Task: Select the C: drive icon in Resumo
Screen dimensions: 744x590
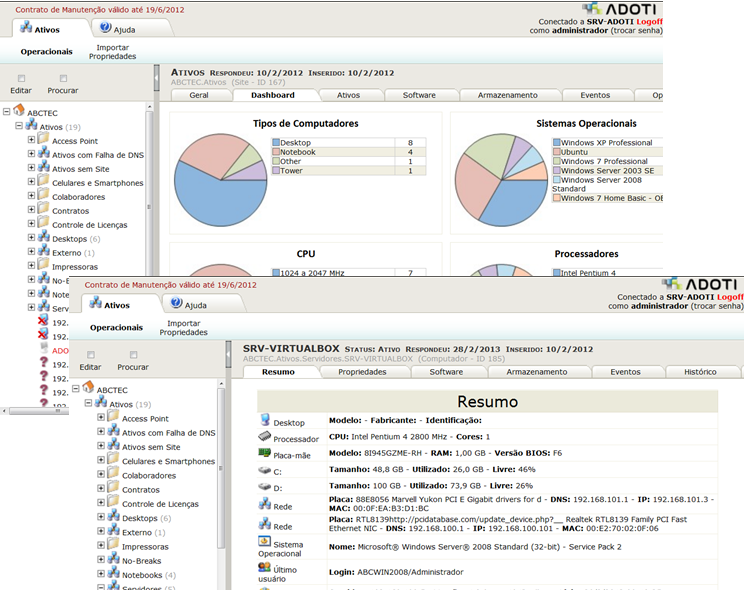Action: pyautogui.click(x=264, y=469)
